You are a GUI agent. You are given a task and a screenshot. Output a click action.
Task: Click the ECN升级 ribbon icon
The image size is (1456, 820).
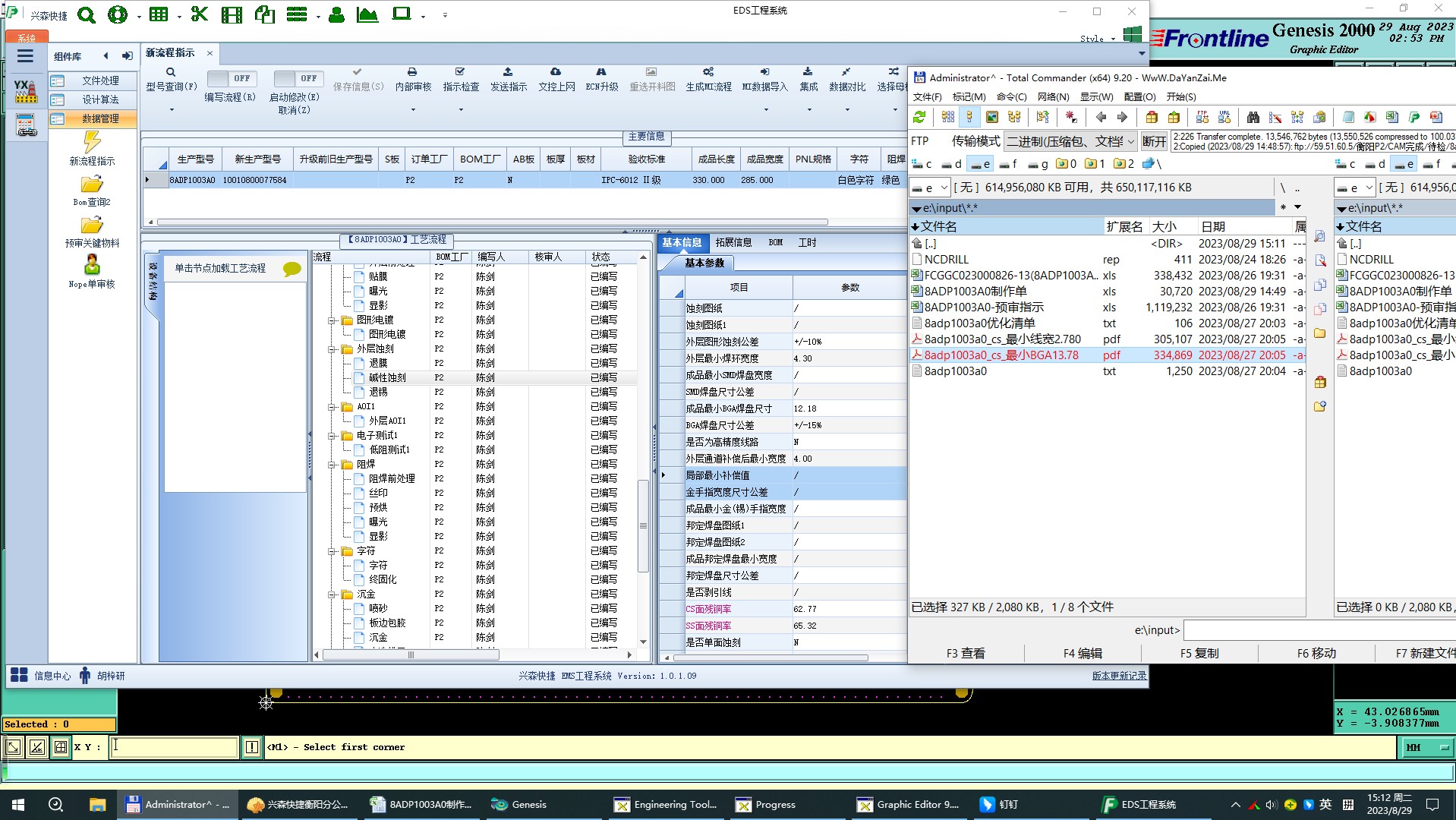pos(601,71)
